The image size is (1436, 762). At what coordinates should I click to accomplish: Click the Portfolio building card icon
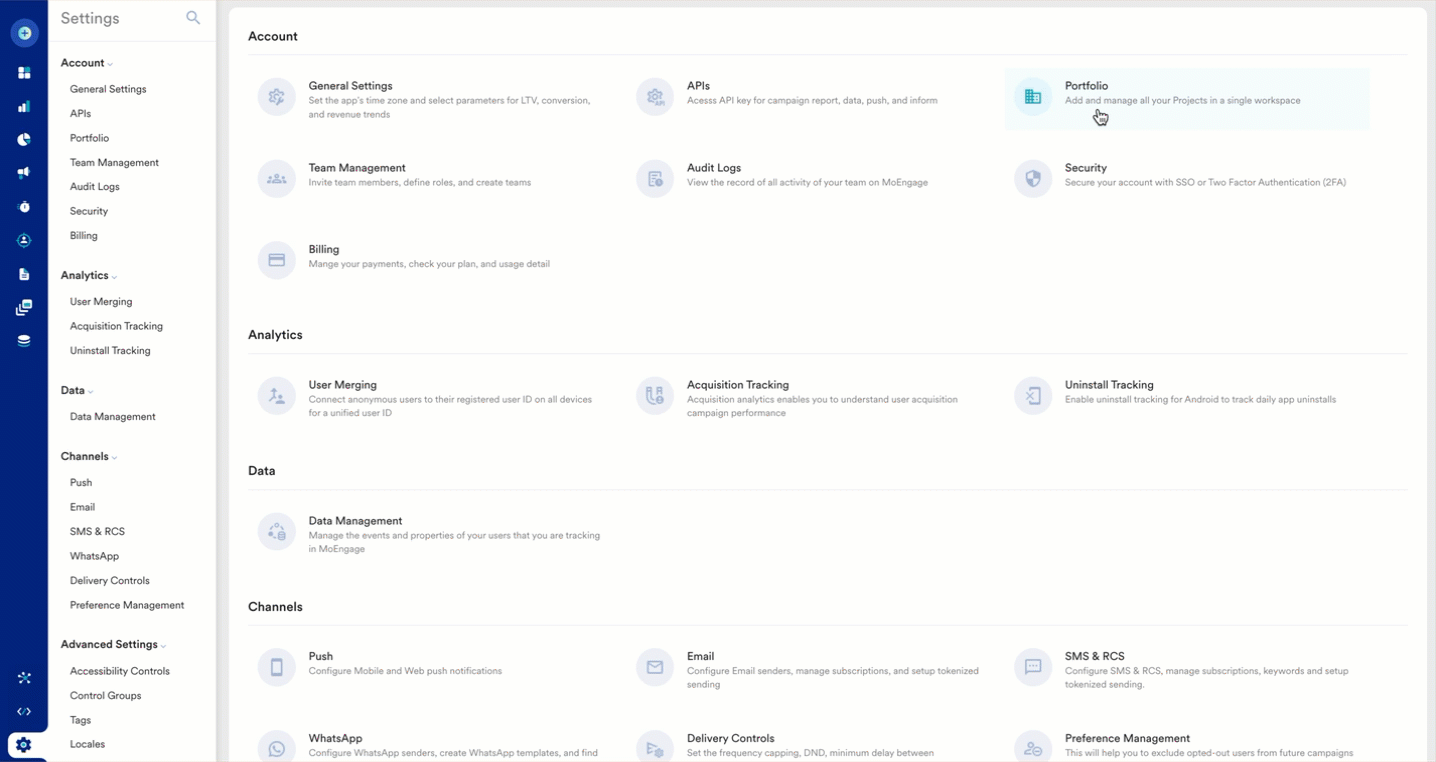coord(1033,97)
